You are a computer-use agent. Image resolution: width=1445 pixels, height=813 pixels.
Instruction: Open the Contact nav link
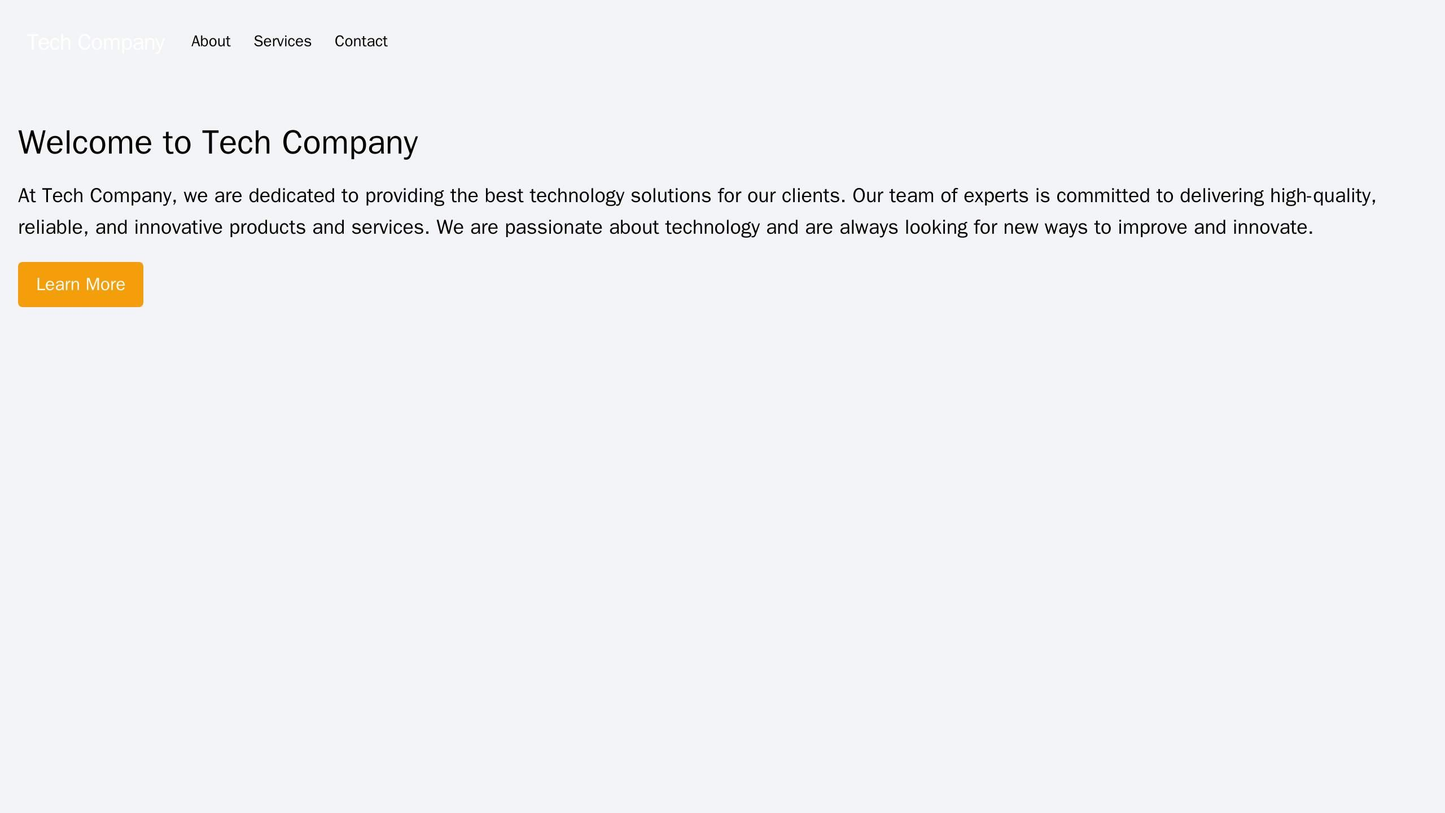(x=360, y=41)
